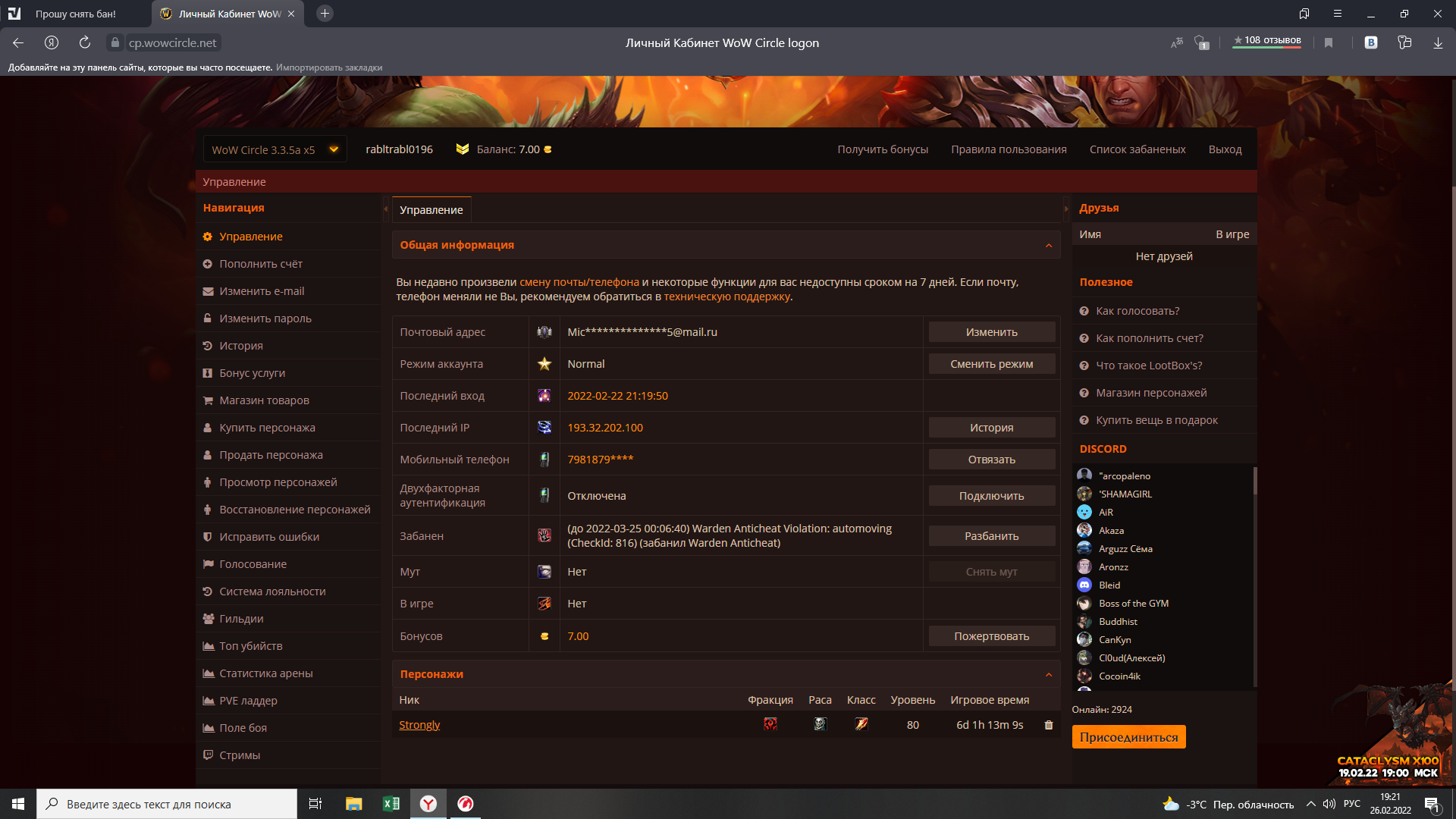Click the back arrow in browser

point(18,43)
